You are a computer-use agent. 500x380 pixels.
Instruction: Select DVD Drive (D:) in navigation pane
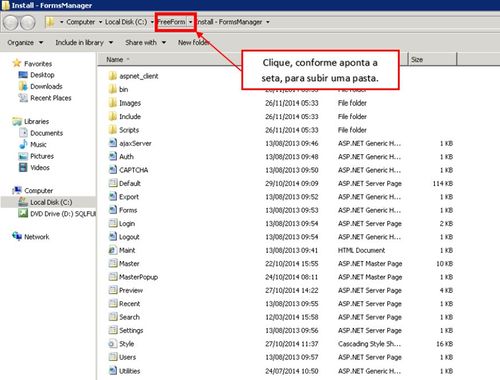57,214
